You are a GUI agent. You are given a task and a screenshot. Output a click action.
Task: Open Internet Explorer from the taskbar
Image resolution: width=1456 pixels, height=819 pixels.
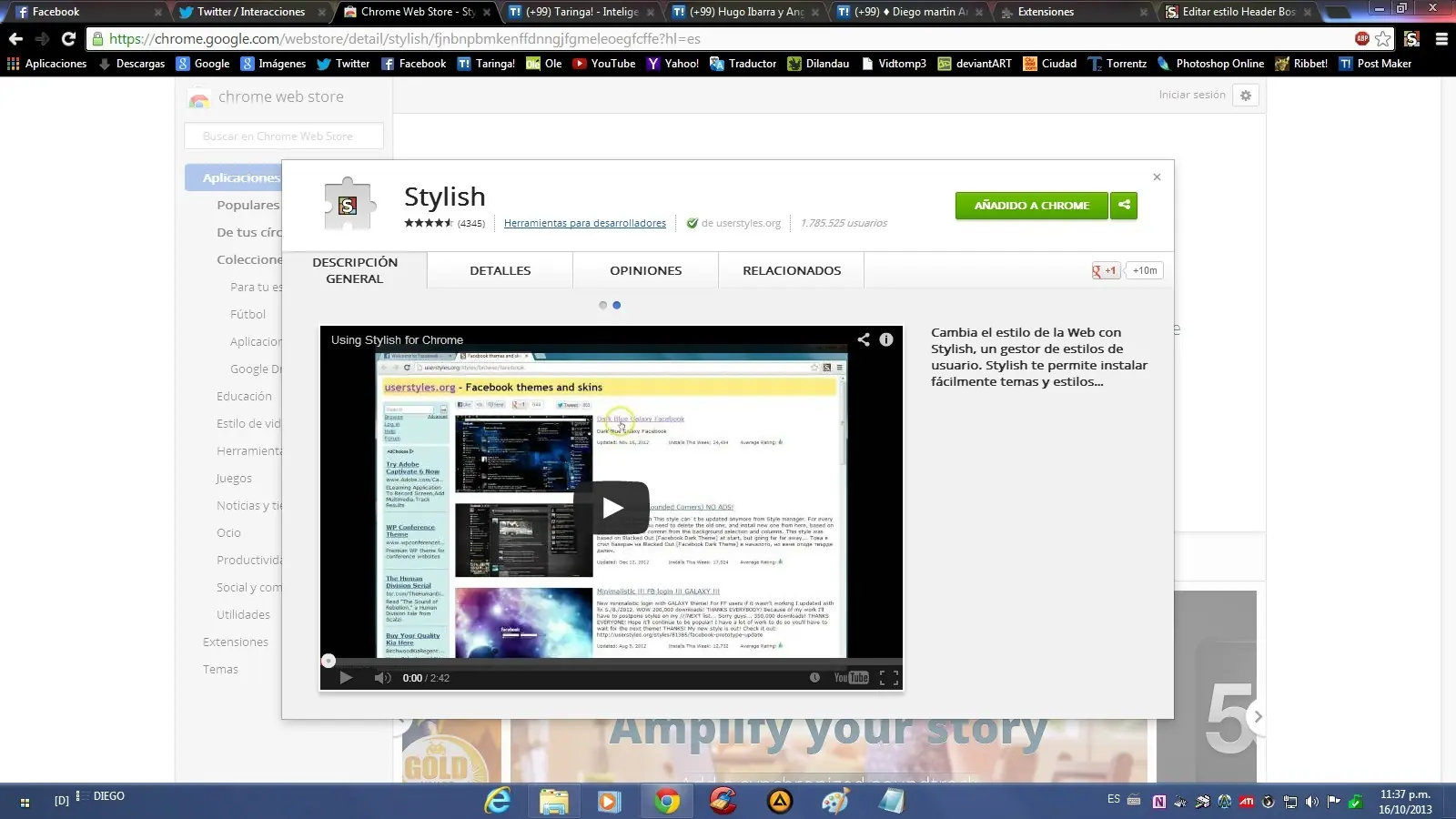point(498,801)
